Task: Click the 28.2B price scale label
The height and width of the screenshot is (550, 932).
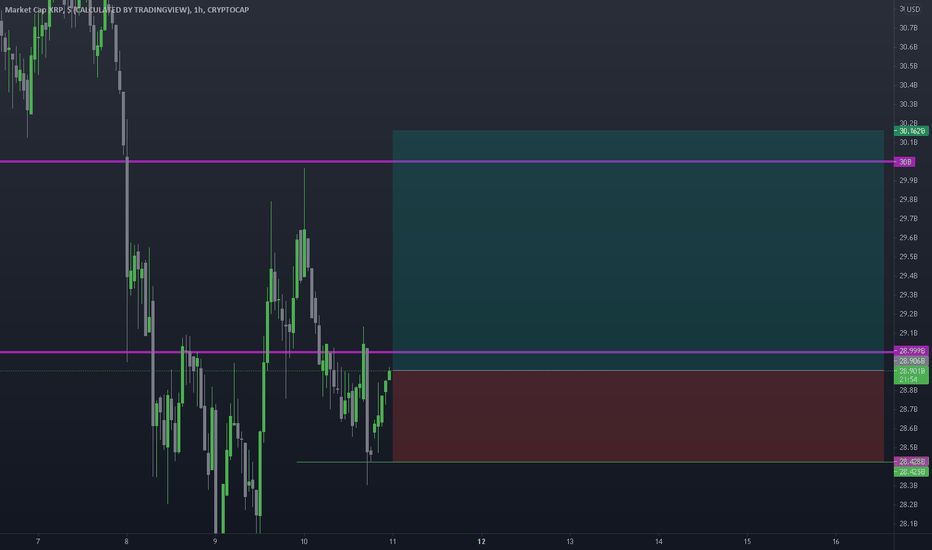Action: (908, 504)
